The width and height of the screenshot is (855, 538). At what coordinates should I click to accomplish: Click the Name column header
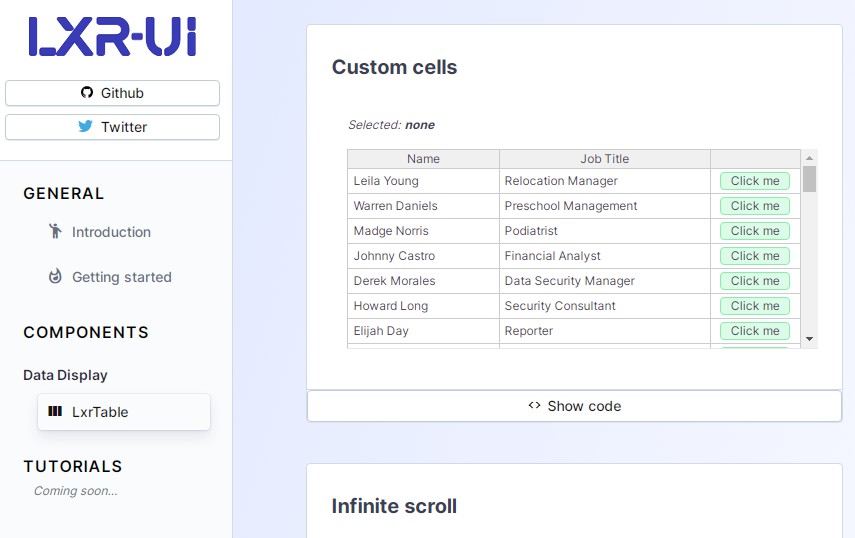coord(423,159)
